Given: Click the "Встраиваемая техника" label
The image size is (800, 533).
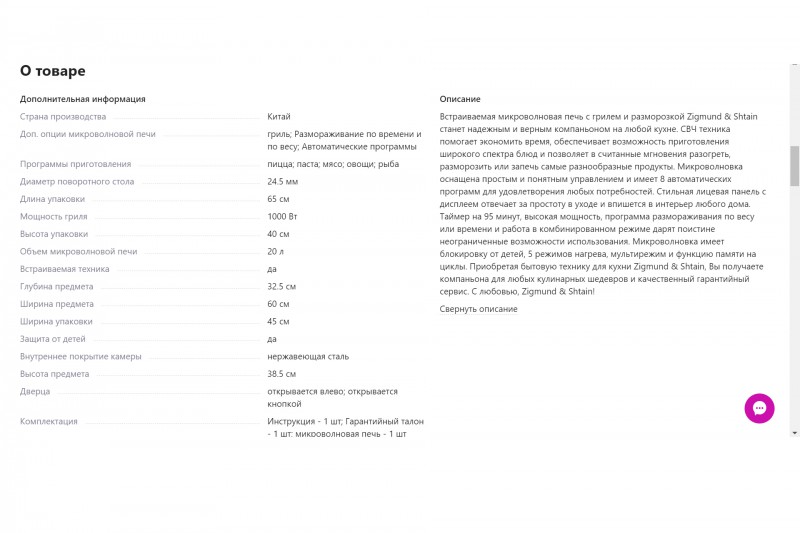Looking at the screenshot, I should coord(64,269).
